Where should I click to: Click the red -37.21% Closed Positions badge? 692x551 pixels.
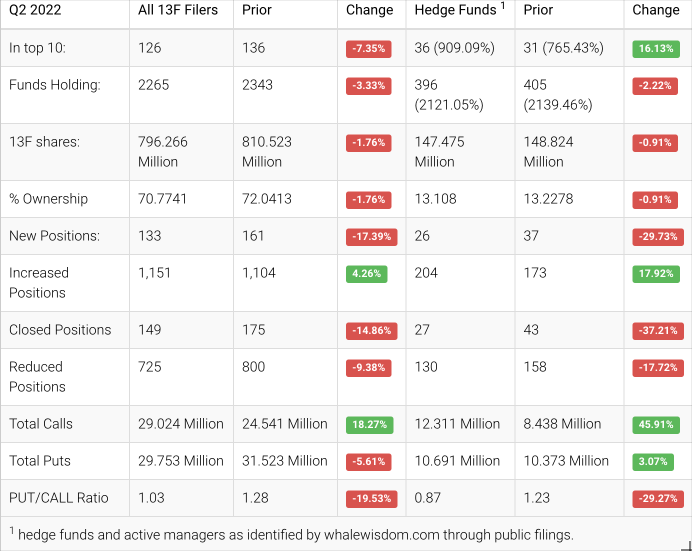(x=656, y=331)
